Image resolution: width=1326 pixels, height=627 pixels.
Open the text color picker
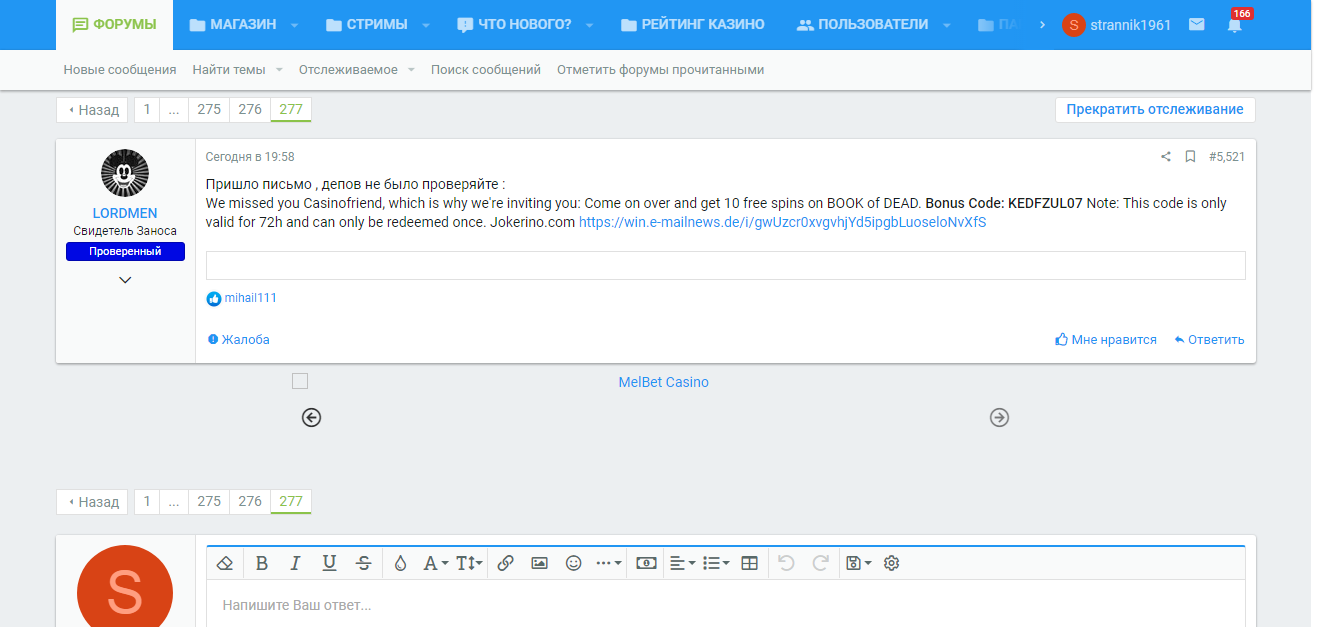pyautogui.click(x=400, y=563)
